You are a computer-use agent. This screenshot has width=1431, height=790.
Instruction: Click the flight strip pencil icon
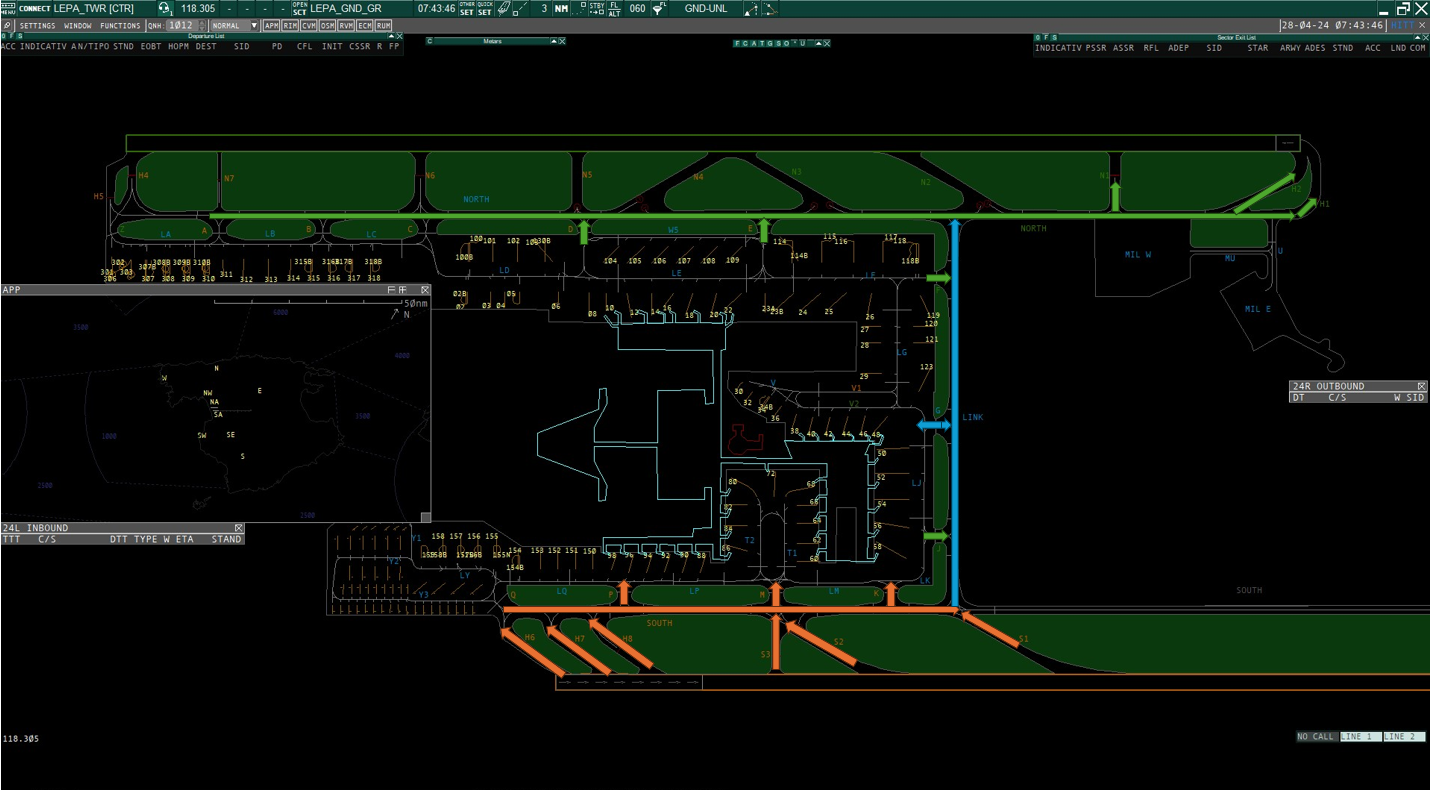[x=504, y=8]
